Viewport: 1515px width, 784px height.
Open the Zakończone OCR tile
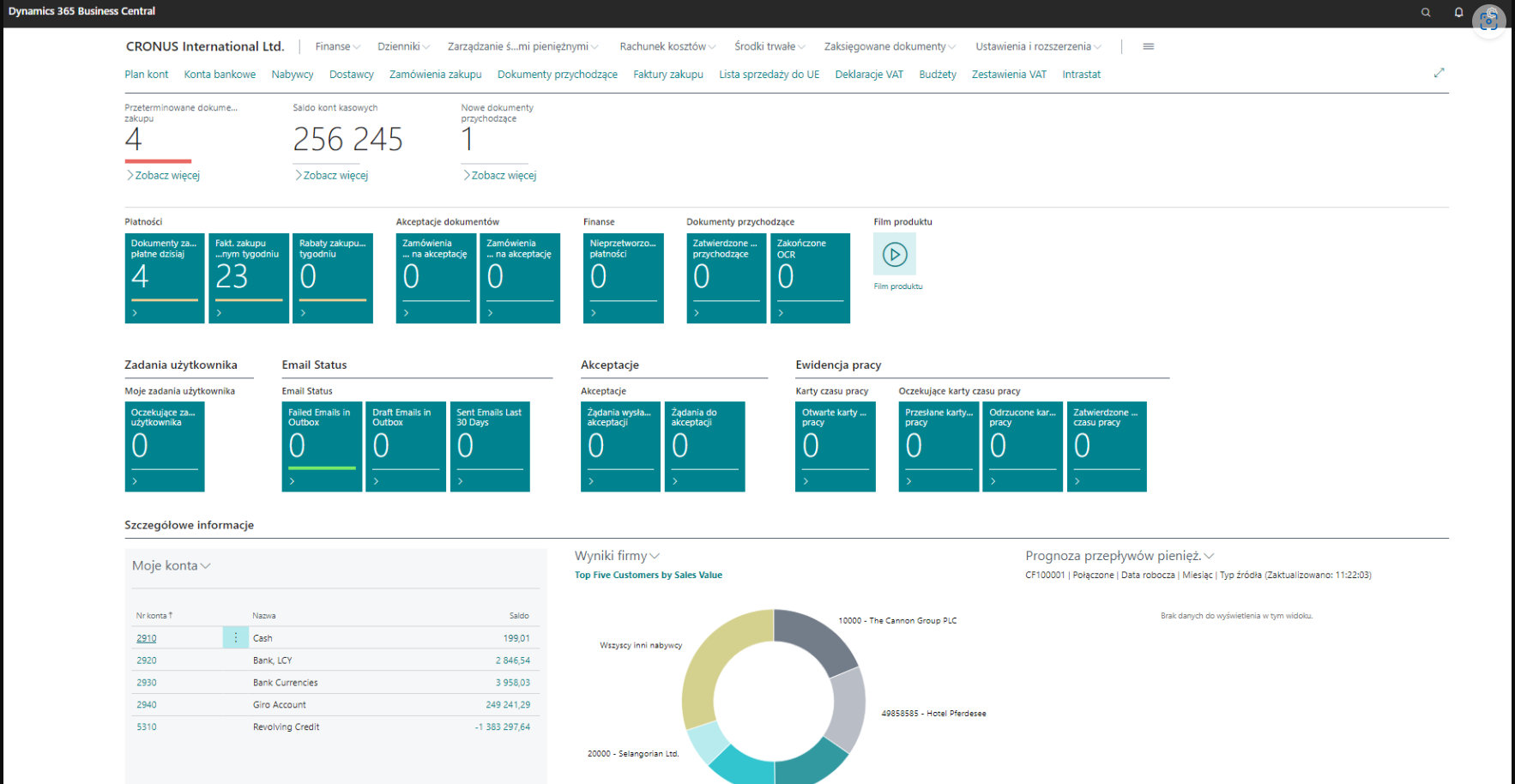pyautogui.click(x=811, y=278)
